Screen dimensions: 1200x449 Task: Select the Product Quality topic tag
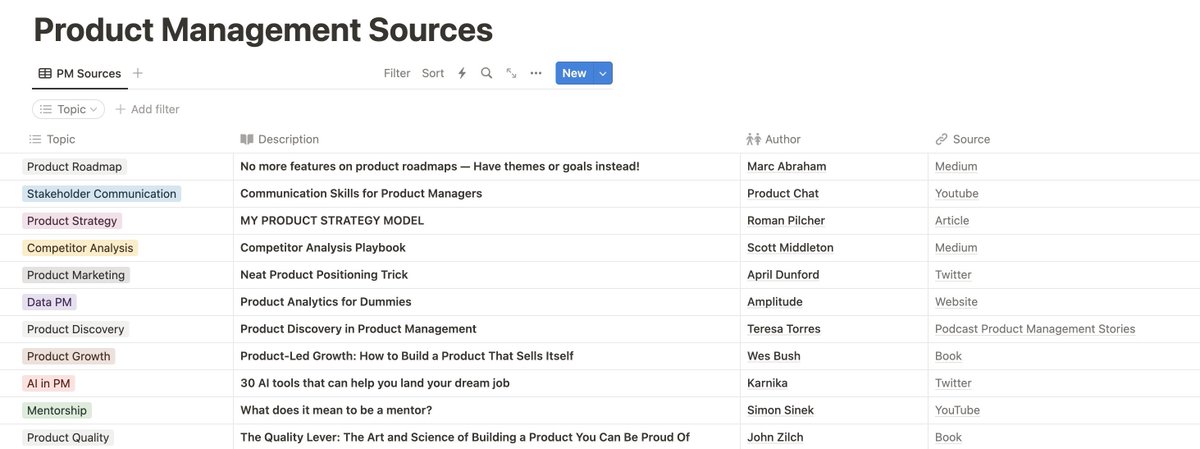[68, 436]
